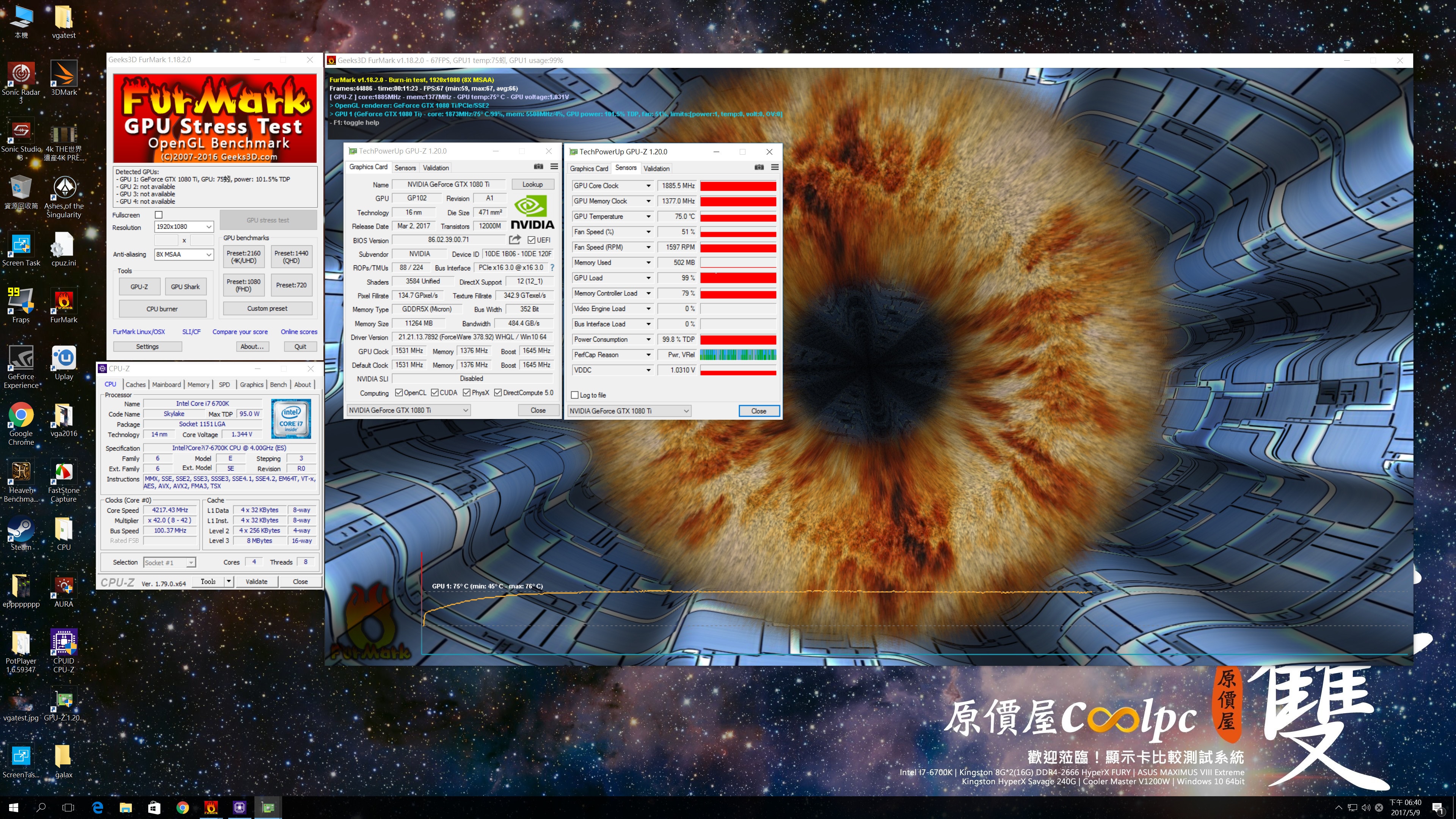This screenshot has width=1456, height=819.
Task: Open the Anti-aliasing 8X MSAA dropdown
Action: [184, 254]
